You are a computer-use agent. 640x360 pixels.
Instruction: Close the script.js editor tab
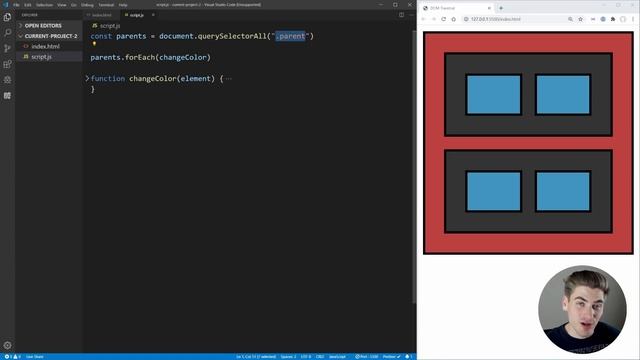coord(153,15)
